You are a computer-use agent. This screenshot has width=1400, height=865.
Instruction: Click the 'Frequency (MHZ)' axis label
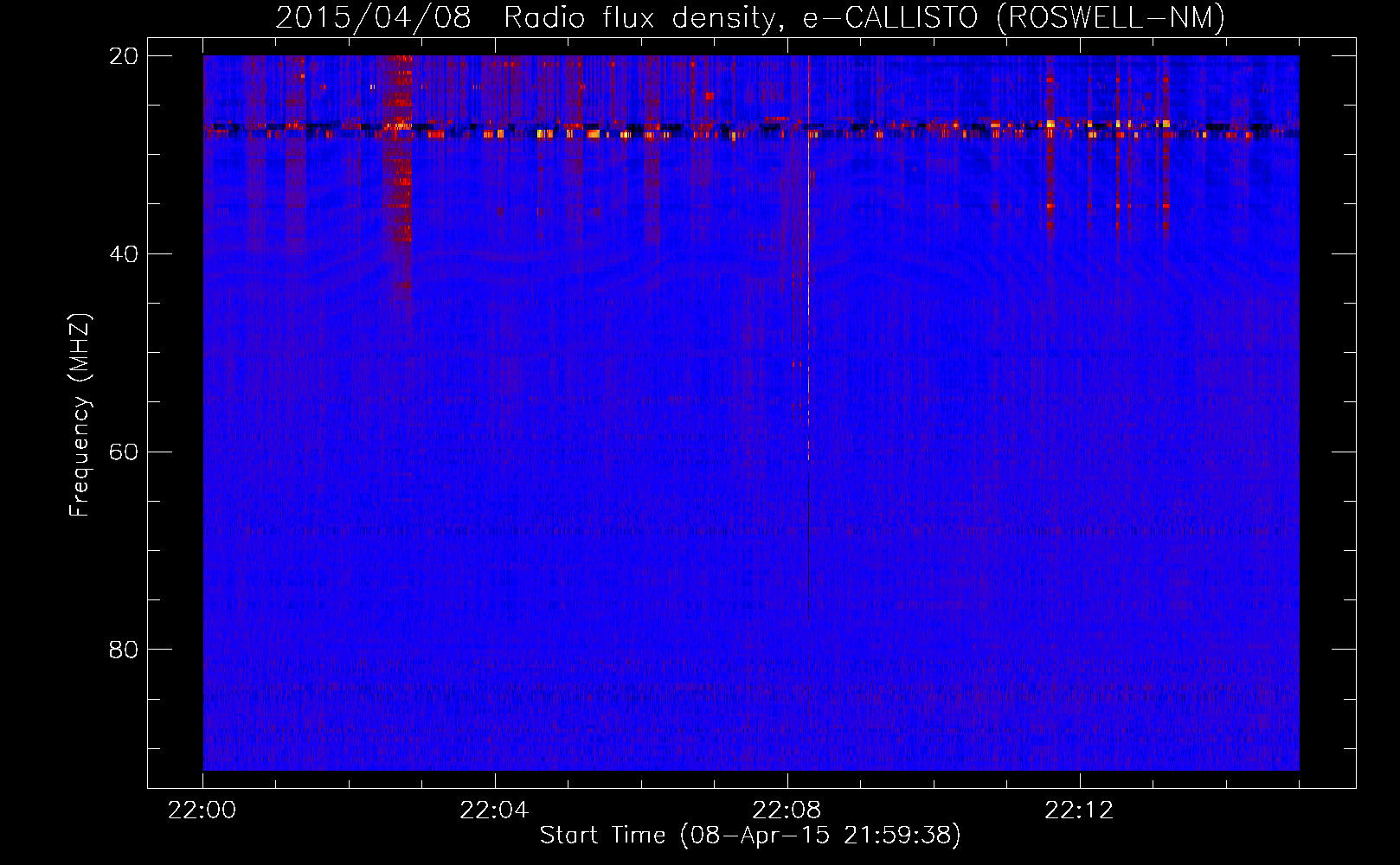pos(79,414)
